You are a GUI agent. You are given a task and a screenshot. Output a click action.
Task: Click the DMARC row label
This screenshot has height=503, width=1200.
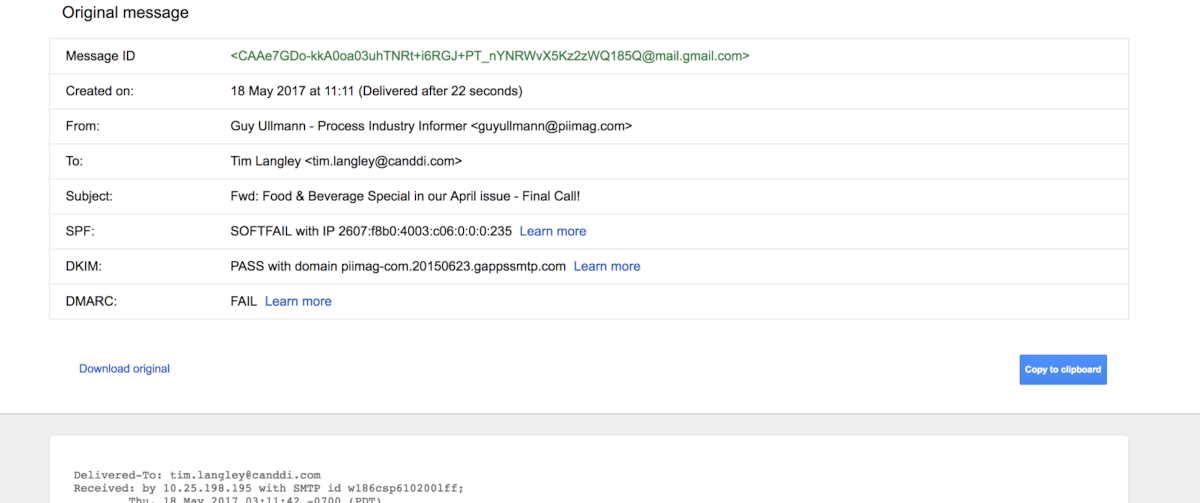pos(91,301)
